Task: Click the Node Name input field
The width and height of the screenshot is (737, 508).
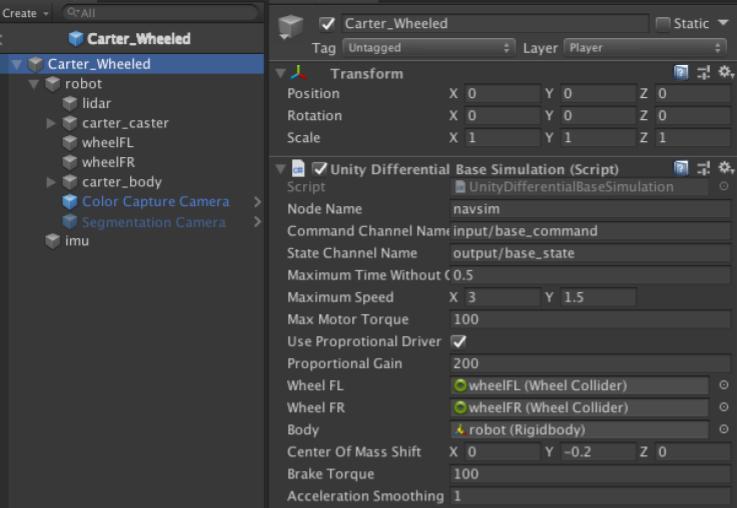Action: (590, 209)
